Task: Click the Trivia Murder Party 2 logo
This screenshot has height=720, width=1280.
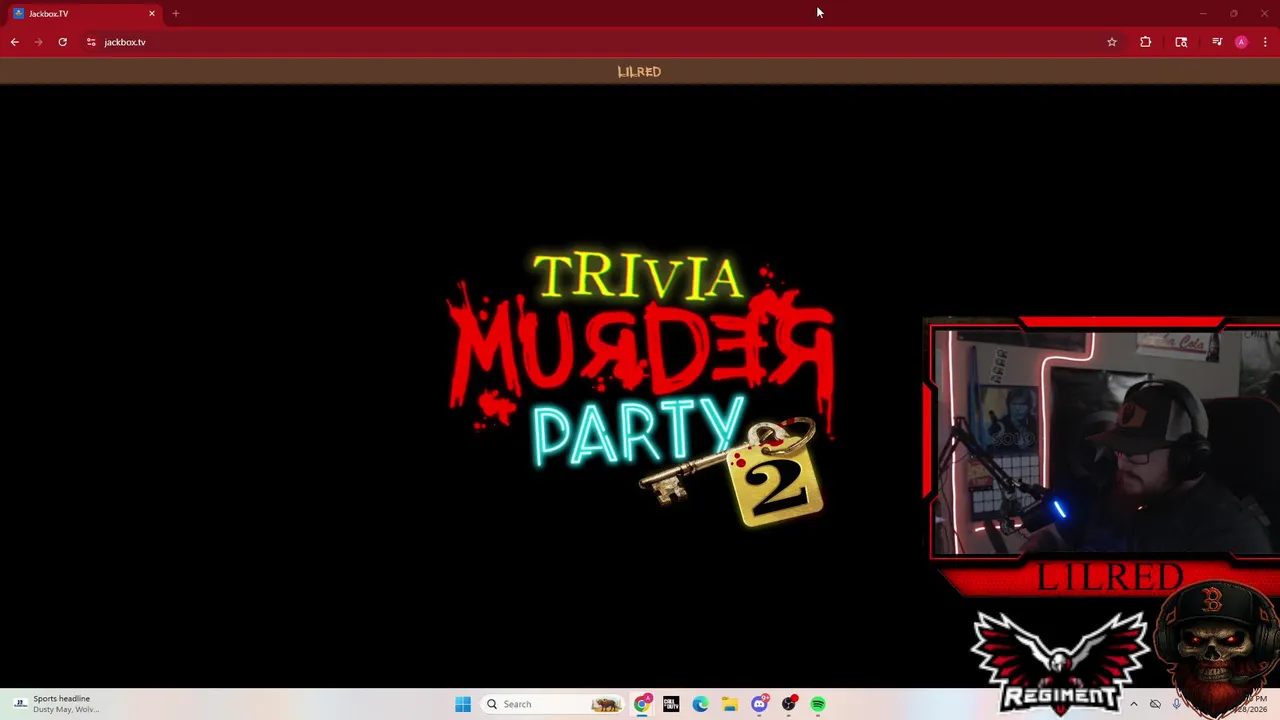Action: [640, 388]
